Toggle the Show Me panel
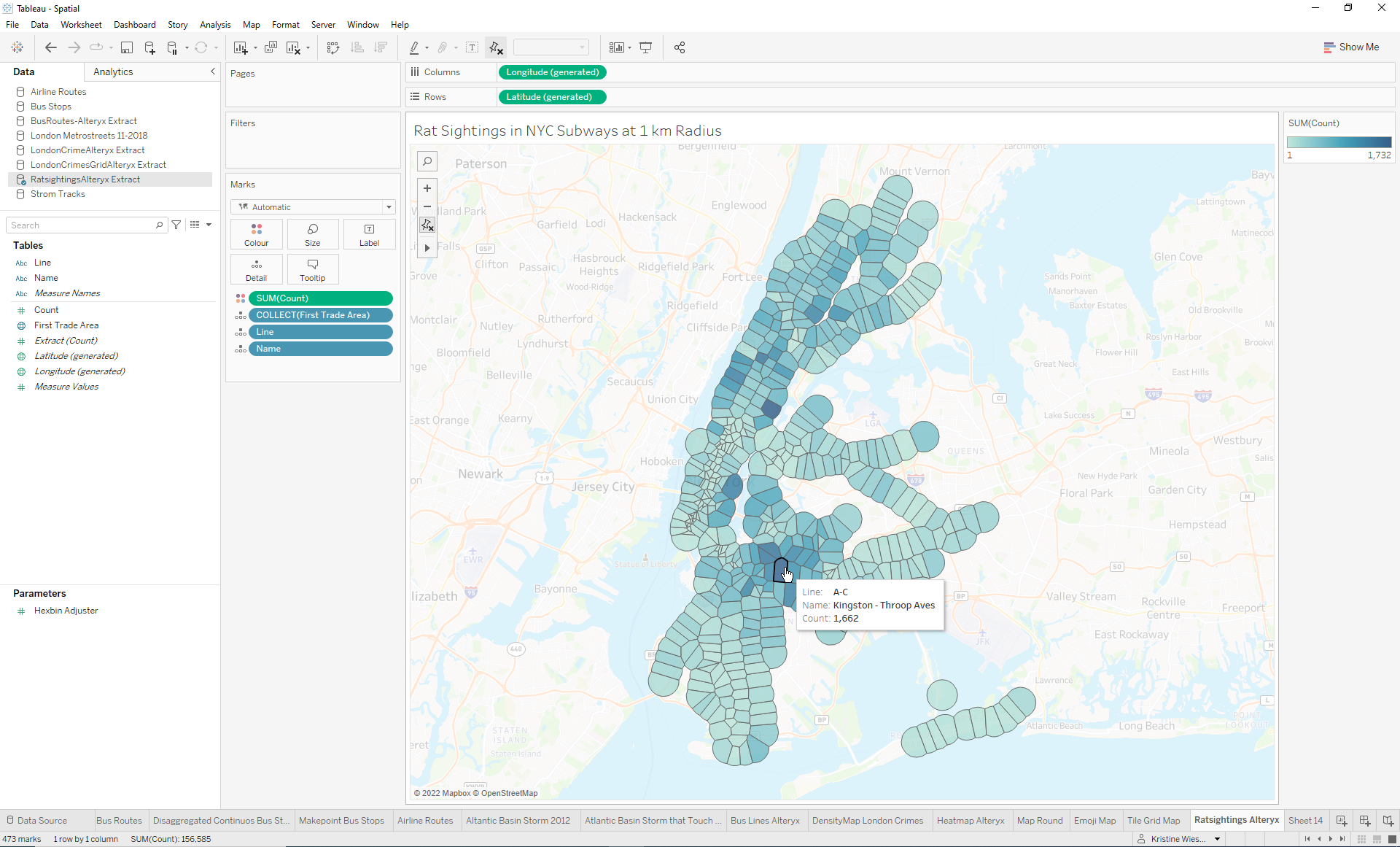The width and height of the screenshot is (1400, 847). (x=1351, y=47)
